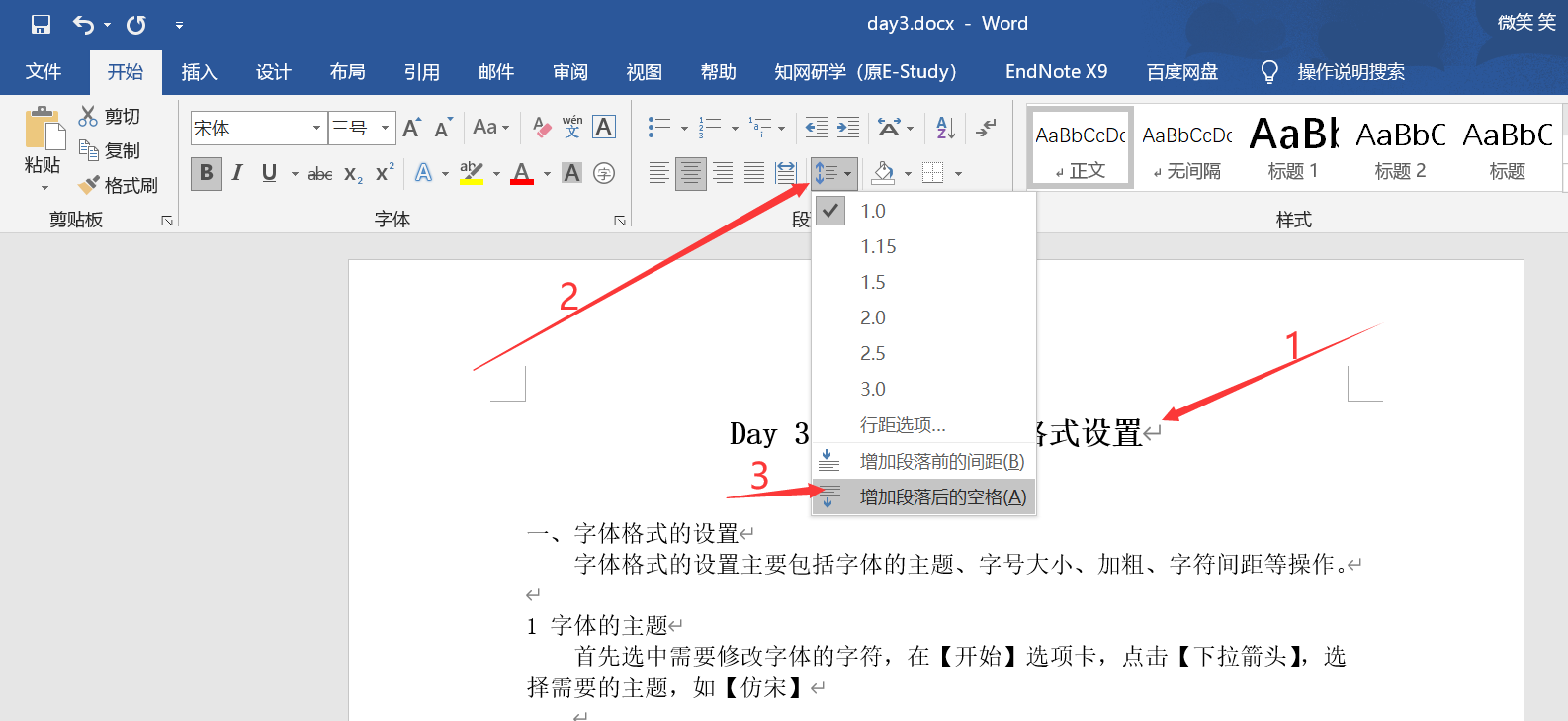The height and width of the screenshot is (721, 1568).
Task: Open the 文件 tab
Action: point(44,72)
